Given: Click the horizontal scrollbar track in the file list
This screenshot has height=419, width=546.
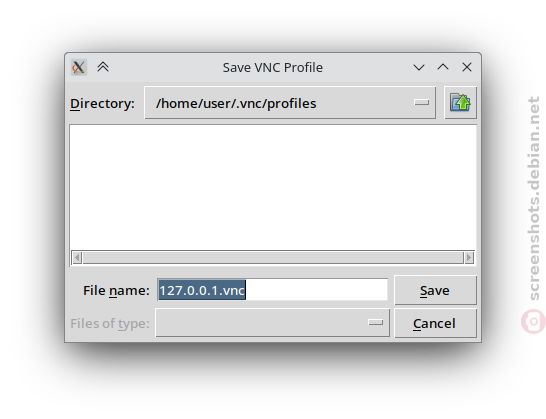Looking at the screenshot, I should (273, 258).
